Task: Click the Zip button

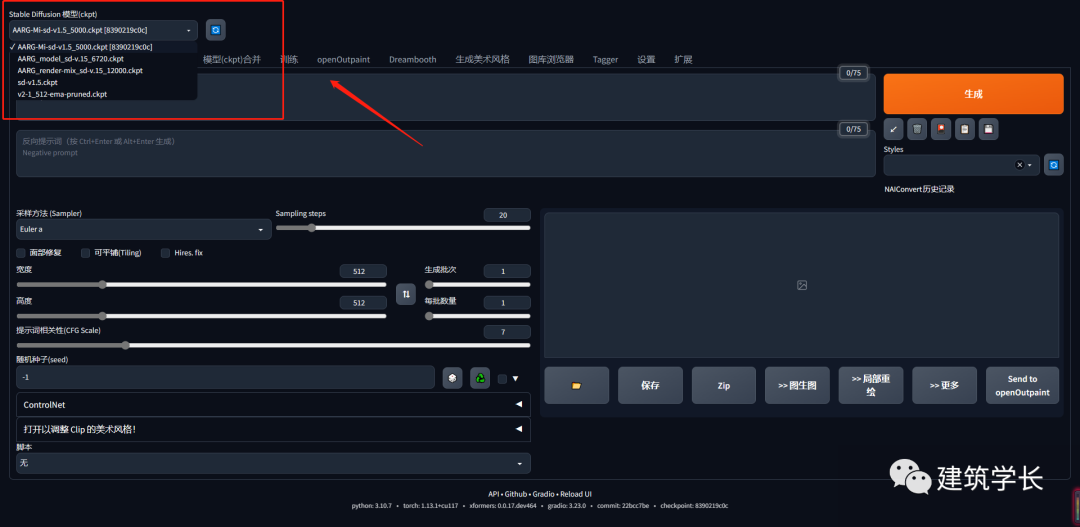Action: click(x=724, y=385)
